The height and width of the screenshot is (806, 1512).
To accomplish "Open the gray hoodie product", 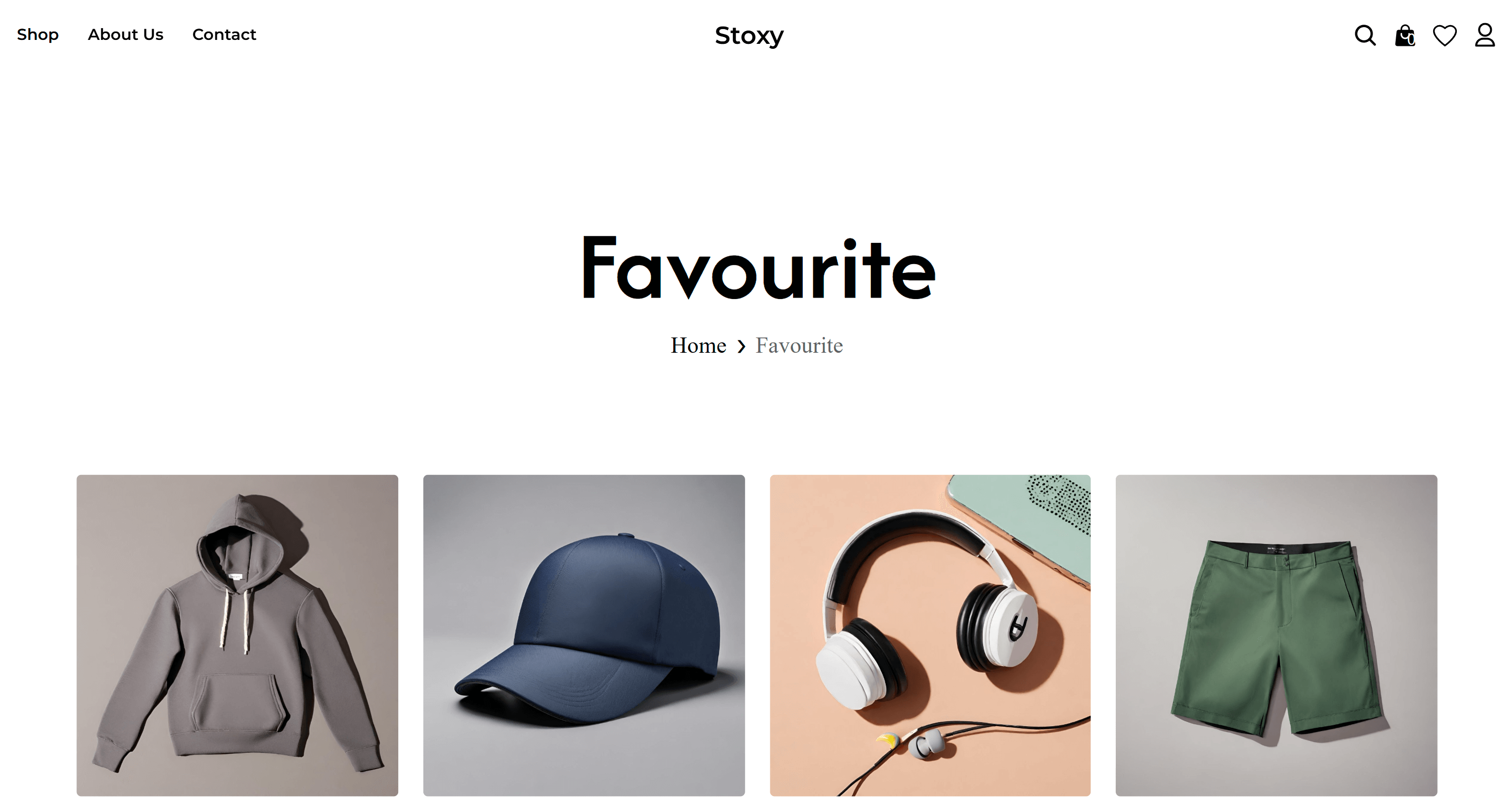I will tap(237, 636).
